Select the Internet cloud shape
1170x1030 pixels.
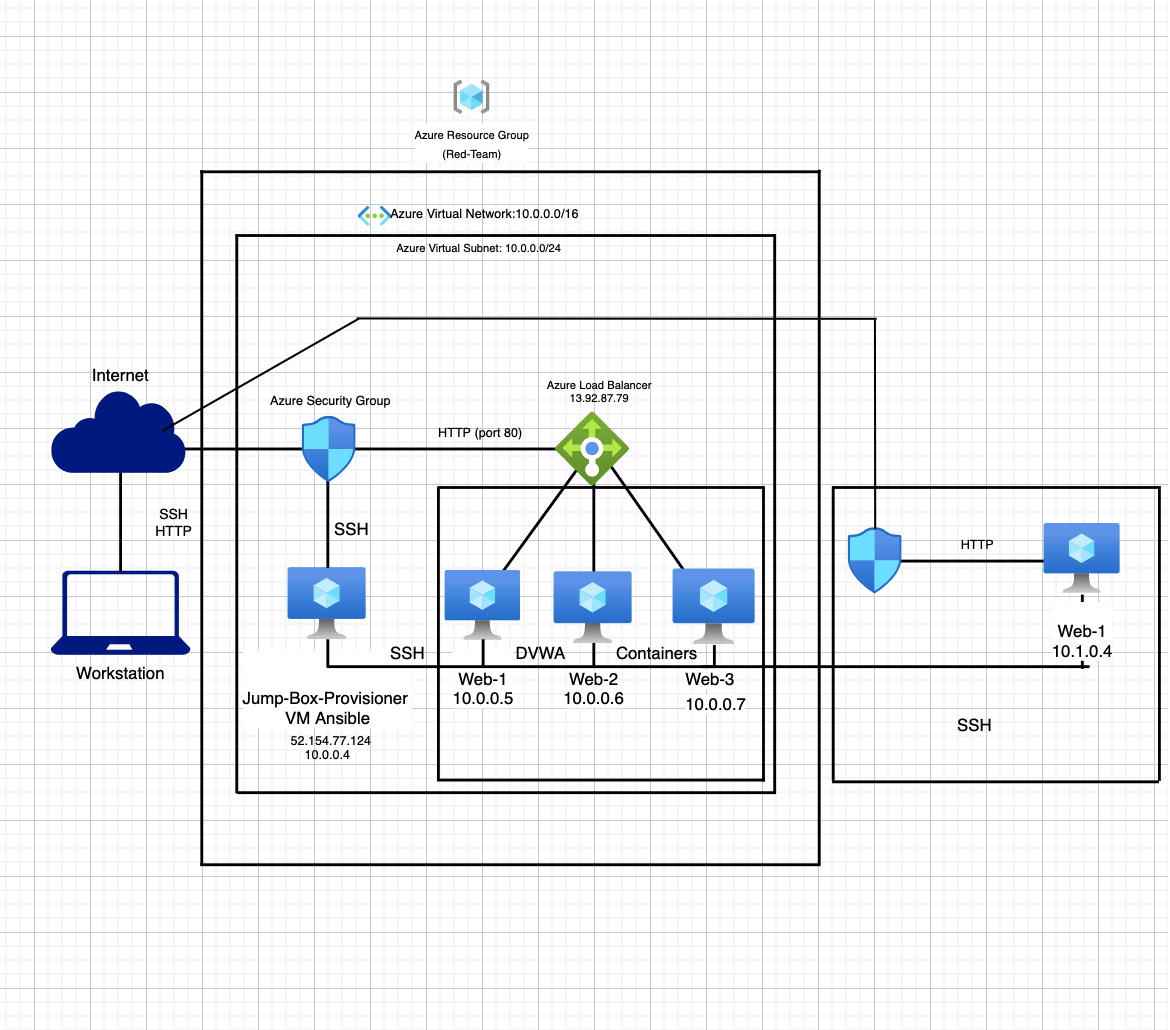tap(118, 433)
